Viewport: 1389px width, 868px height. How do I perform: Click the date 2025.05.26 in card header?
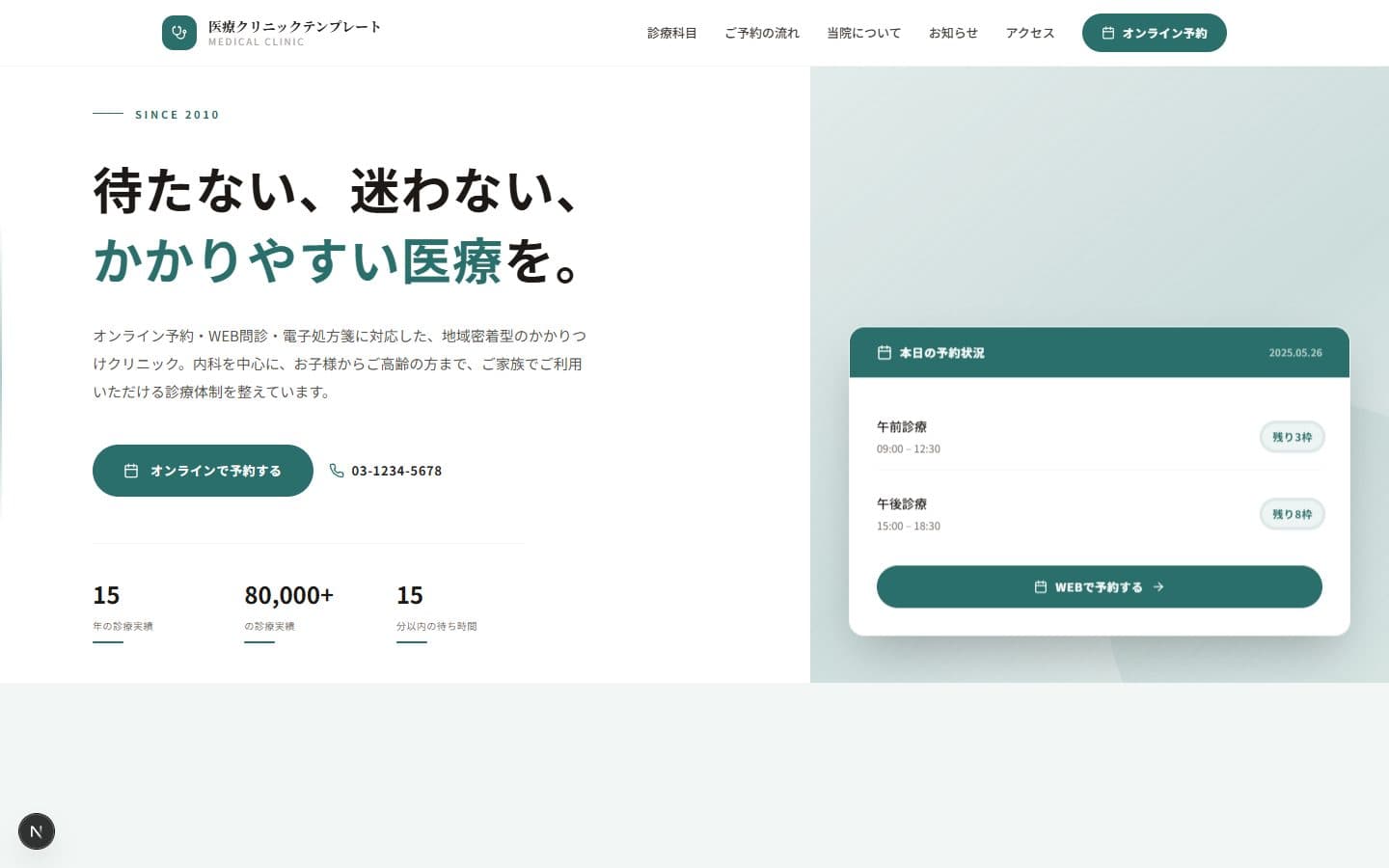pos(1295,353)
